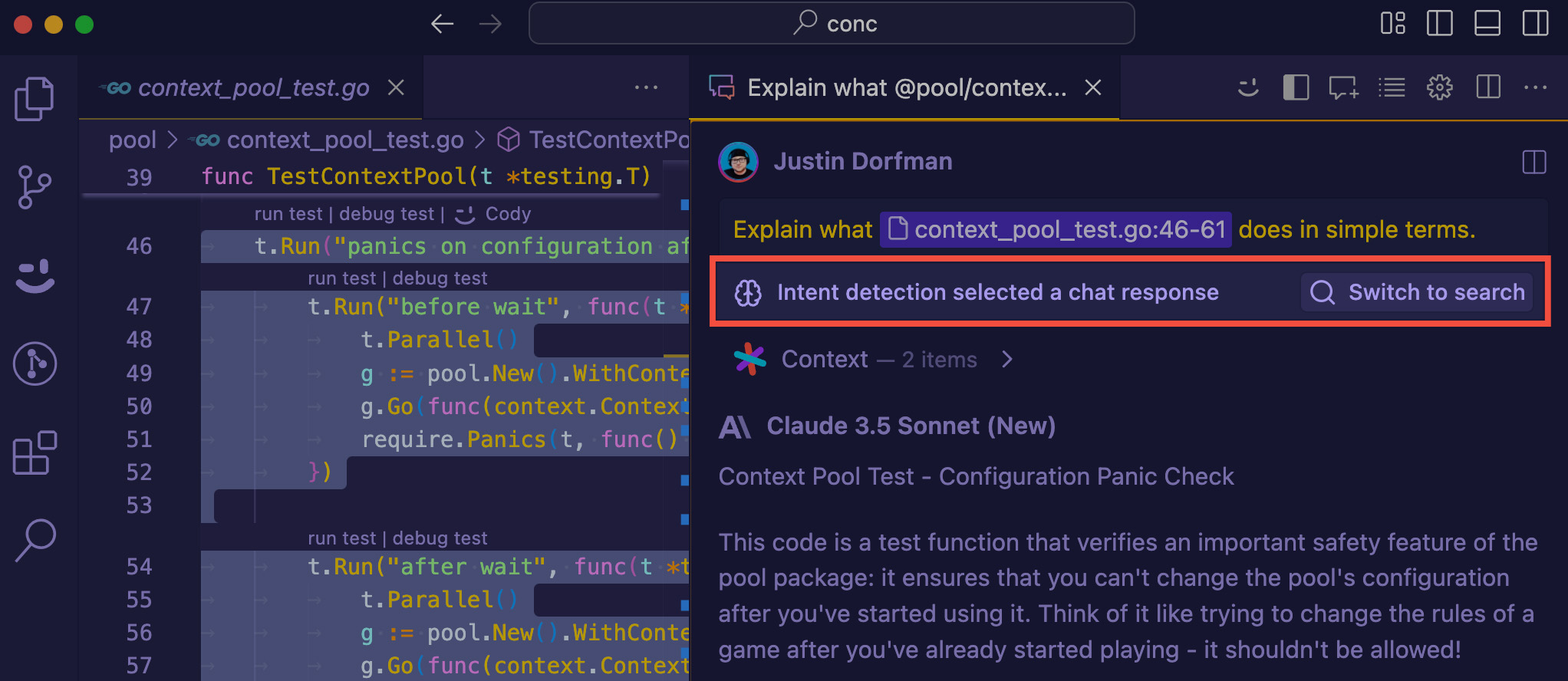Click 'run test' above line 46

pos(288,214)
